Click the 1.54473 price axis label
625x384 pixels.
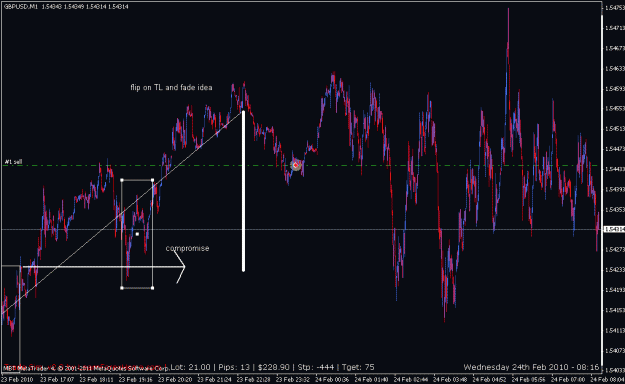pos(615,149)
